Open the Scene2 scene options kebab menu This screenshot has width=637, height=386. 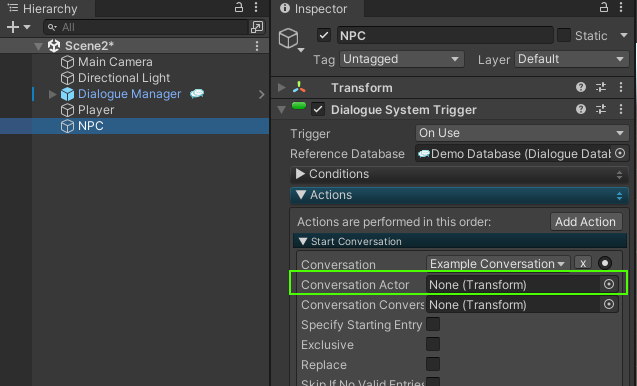[x=257, y=46]
